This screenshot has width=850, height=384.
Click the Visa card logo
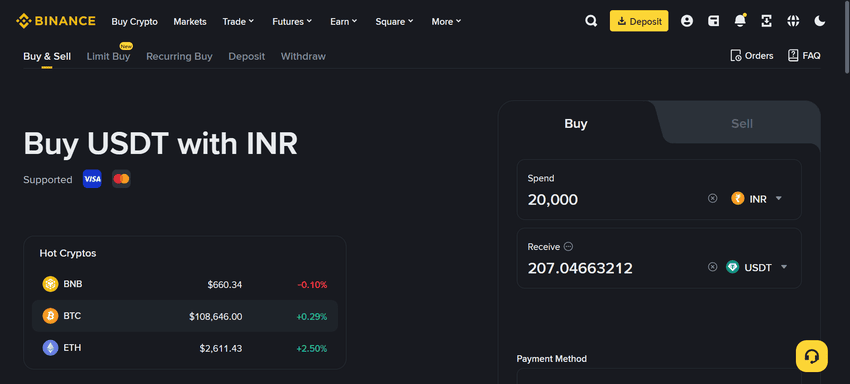tap(92, 179)
